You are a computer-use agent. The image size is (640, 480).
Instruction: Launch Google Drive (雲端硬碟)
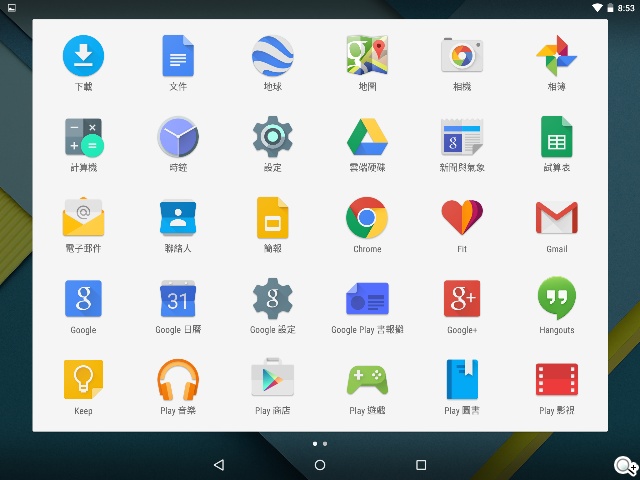[x=367, y=137]
